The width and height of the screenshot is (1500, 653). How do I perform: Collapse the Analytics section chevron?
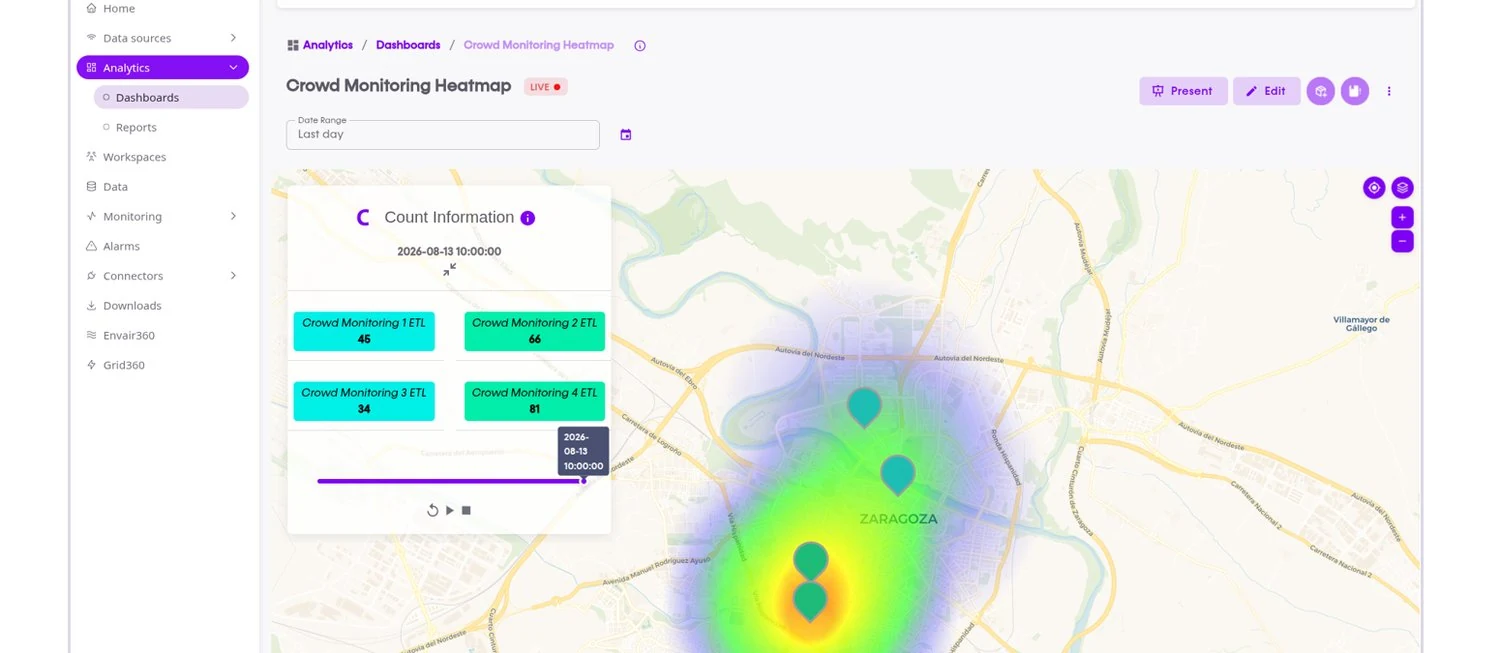click(233, 68)
